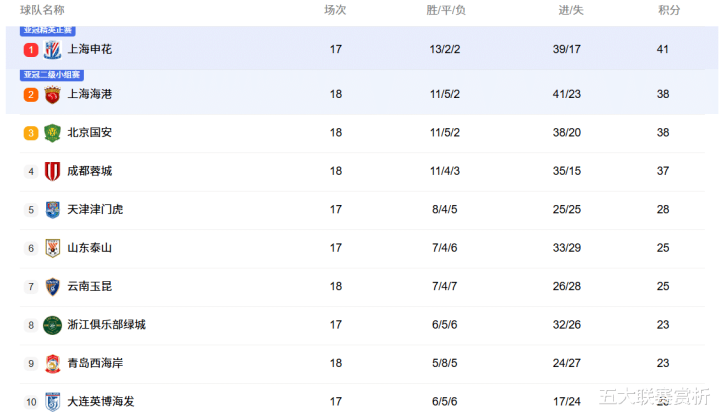This screenshot has height=417, width=719.
Task: Click the Dalian Yingbo team logo
Action: pos(53,401)
